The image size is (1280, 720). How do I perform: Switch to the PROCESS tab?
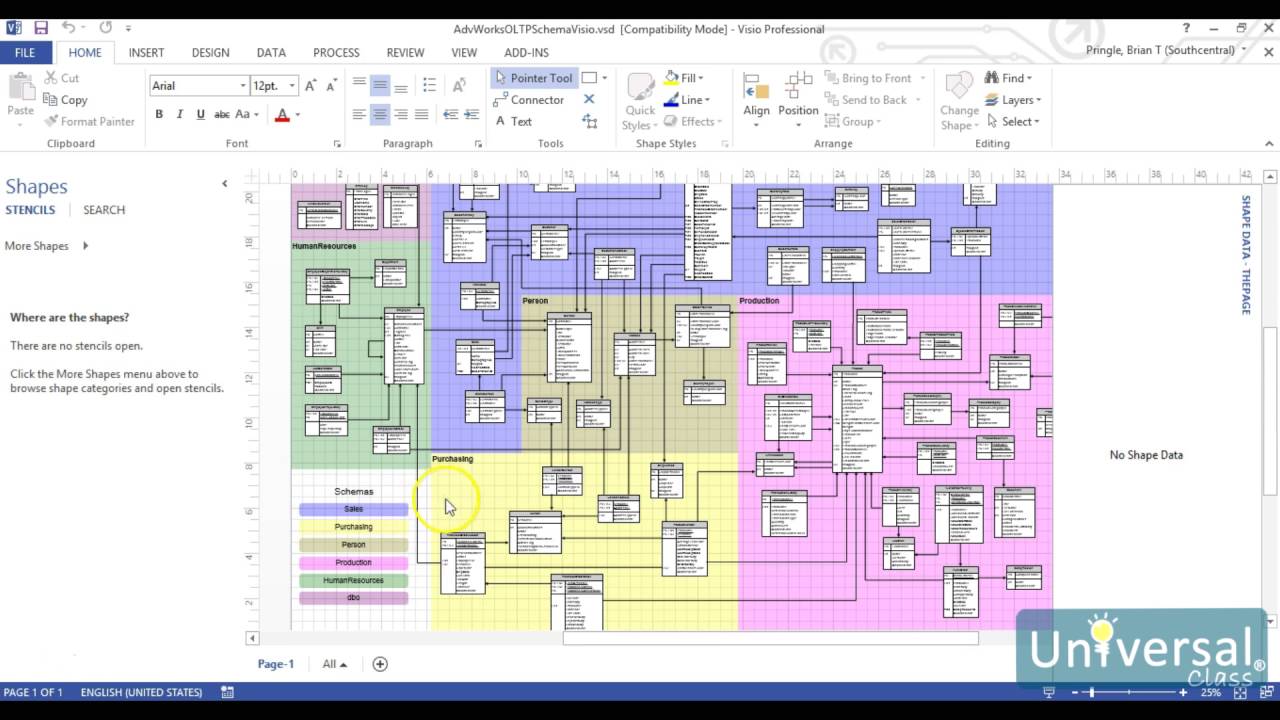[x=336, y=53]
